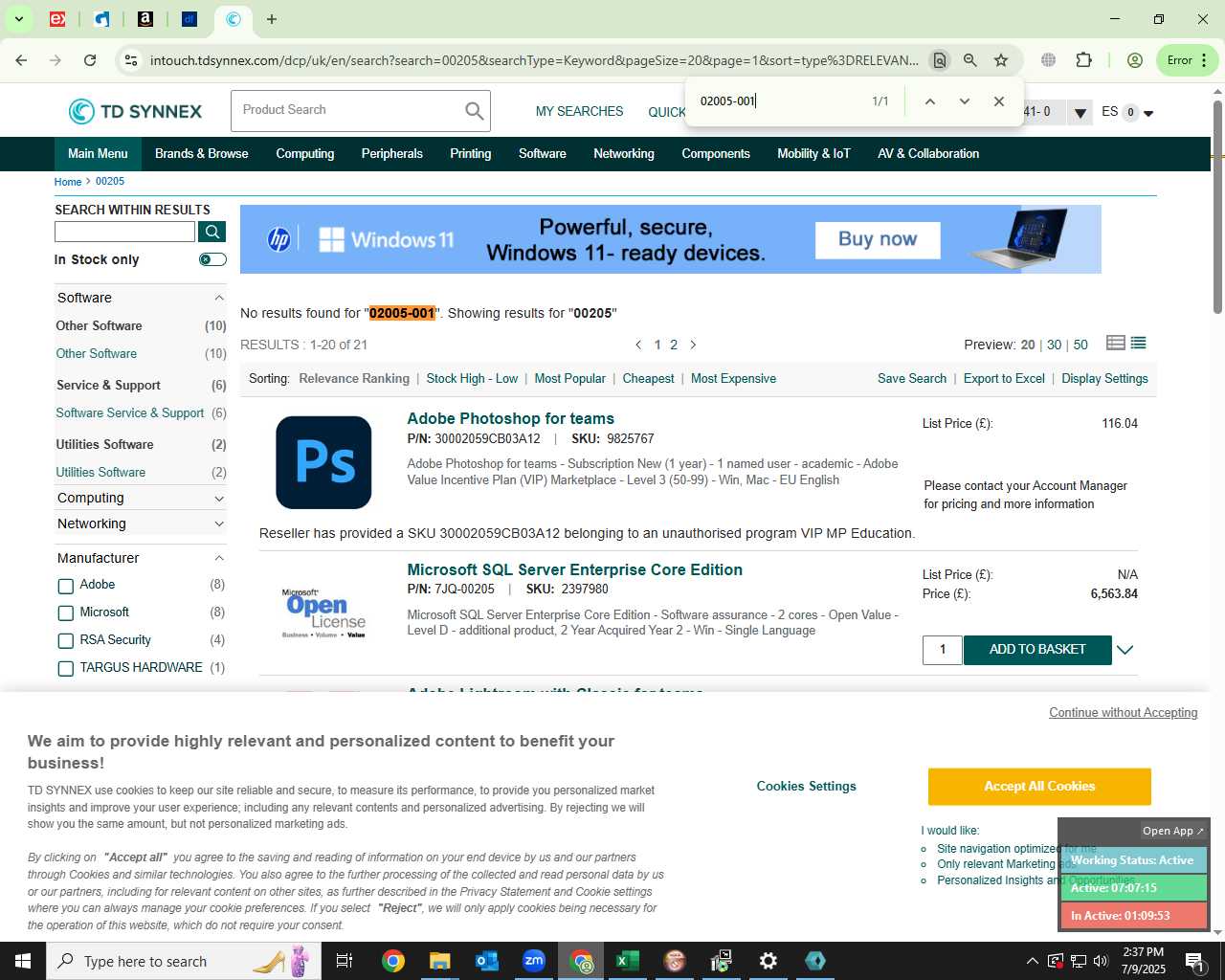Screen dimensions: 1225x980
Task: Open Excel from the taskbar
Action: (628, 961)
